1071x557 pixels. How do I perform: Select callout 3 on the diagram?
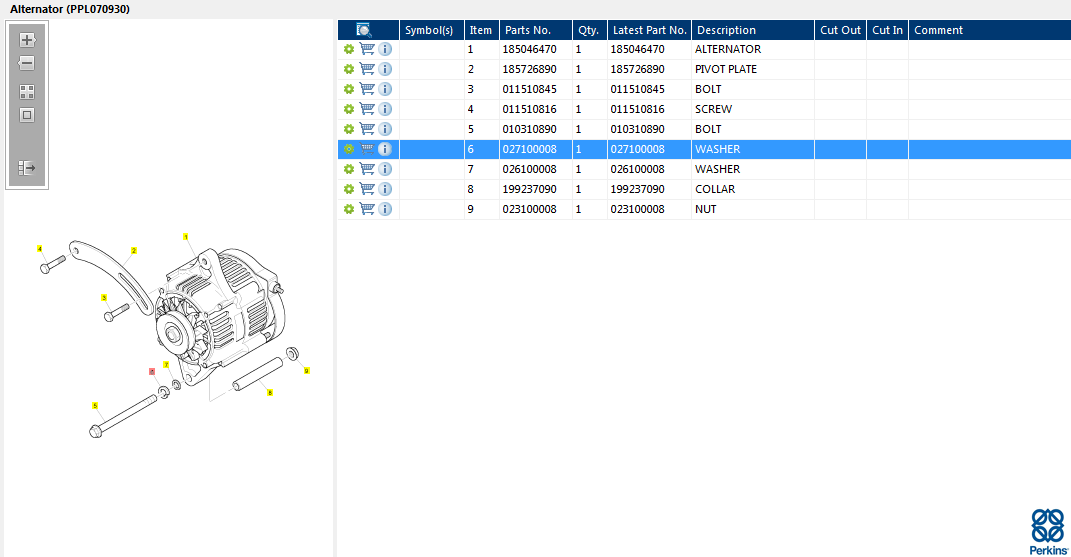click(x=104, y=297)
